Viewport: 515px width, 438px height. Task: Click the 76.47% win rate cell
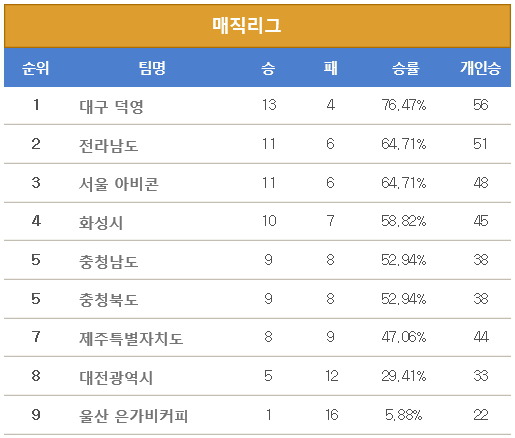(x=404, y=105)
